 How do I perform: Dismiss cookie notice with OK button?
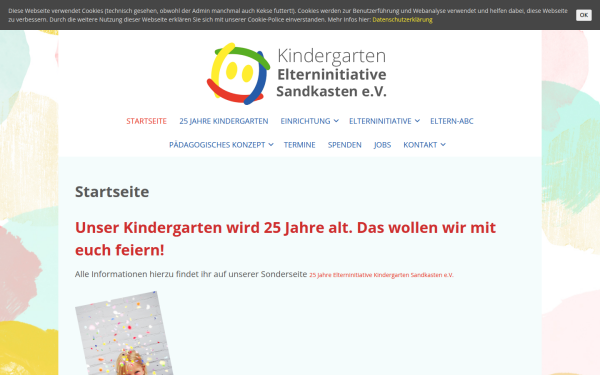(x=584, y=15)
